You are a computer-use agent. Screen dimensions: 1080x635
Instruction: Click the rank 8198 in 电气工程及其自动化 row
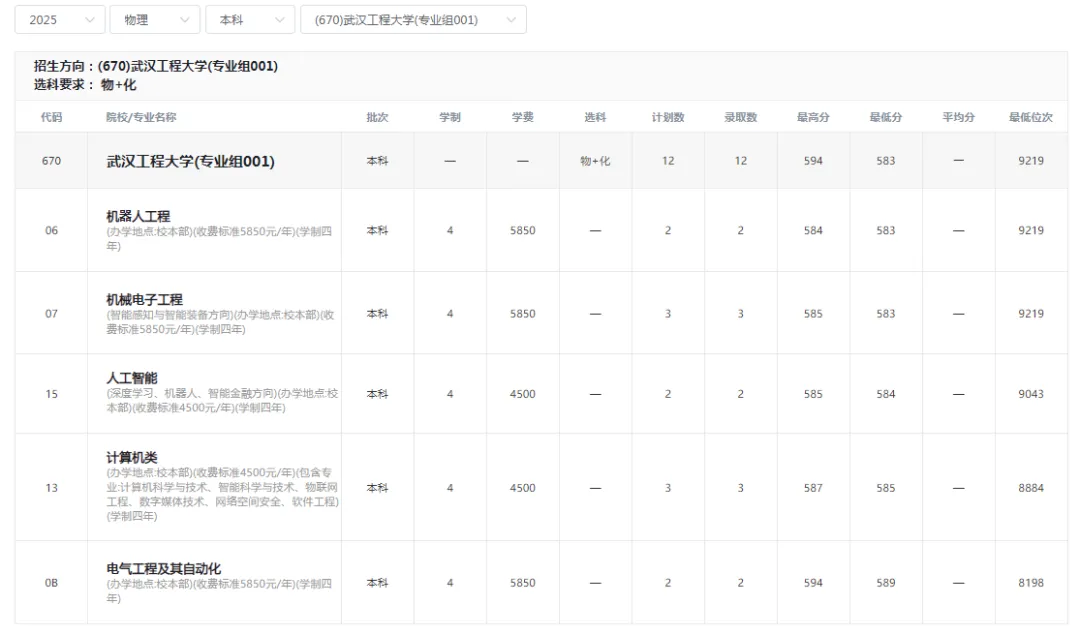coord(1031,583)
